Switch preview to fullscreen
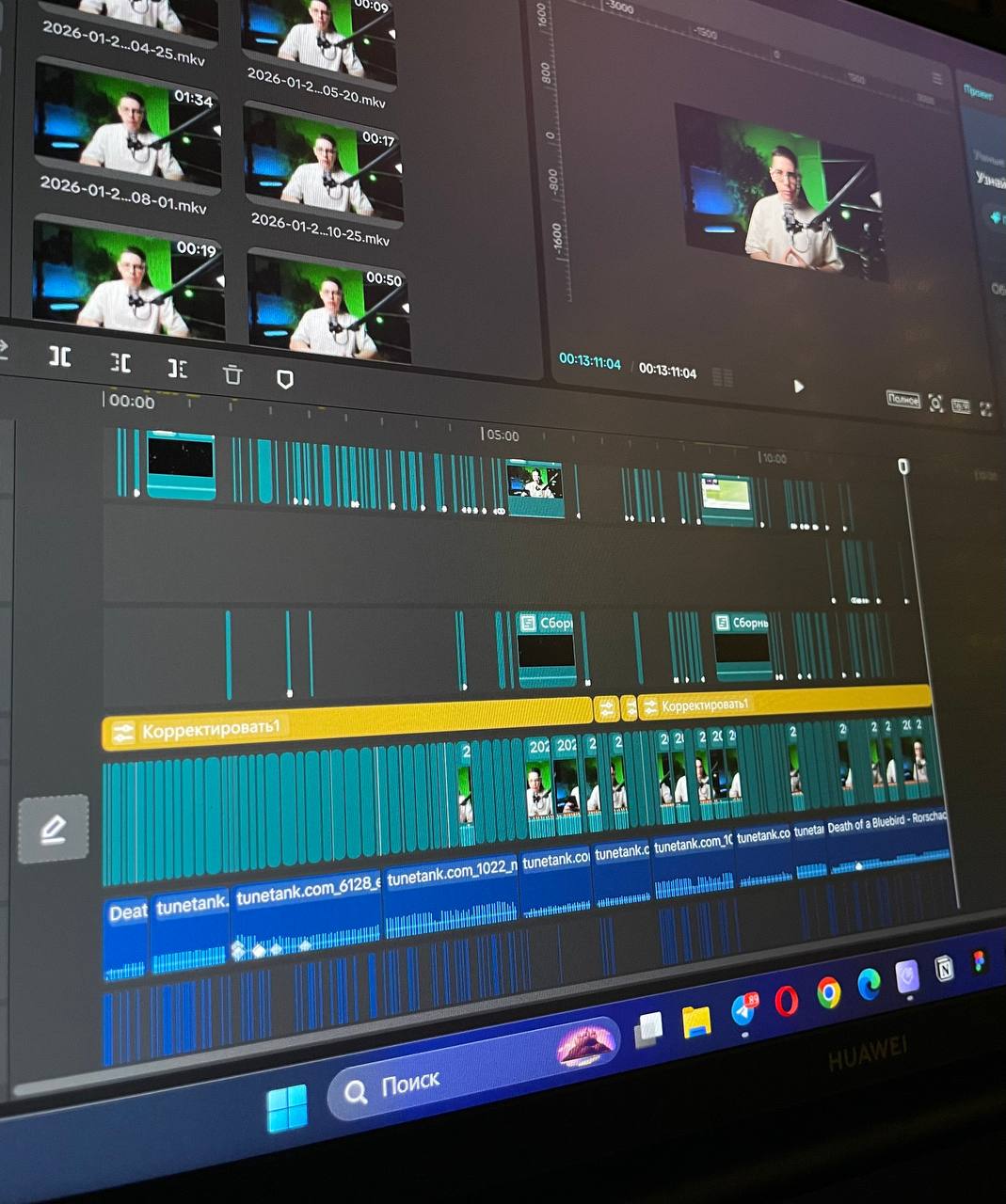Viewport: 1006px width, 1204px height. point(986,409)
